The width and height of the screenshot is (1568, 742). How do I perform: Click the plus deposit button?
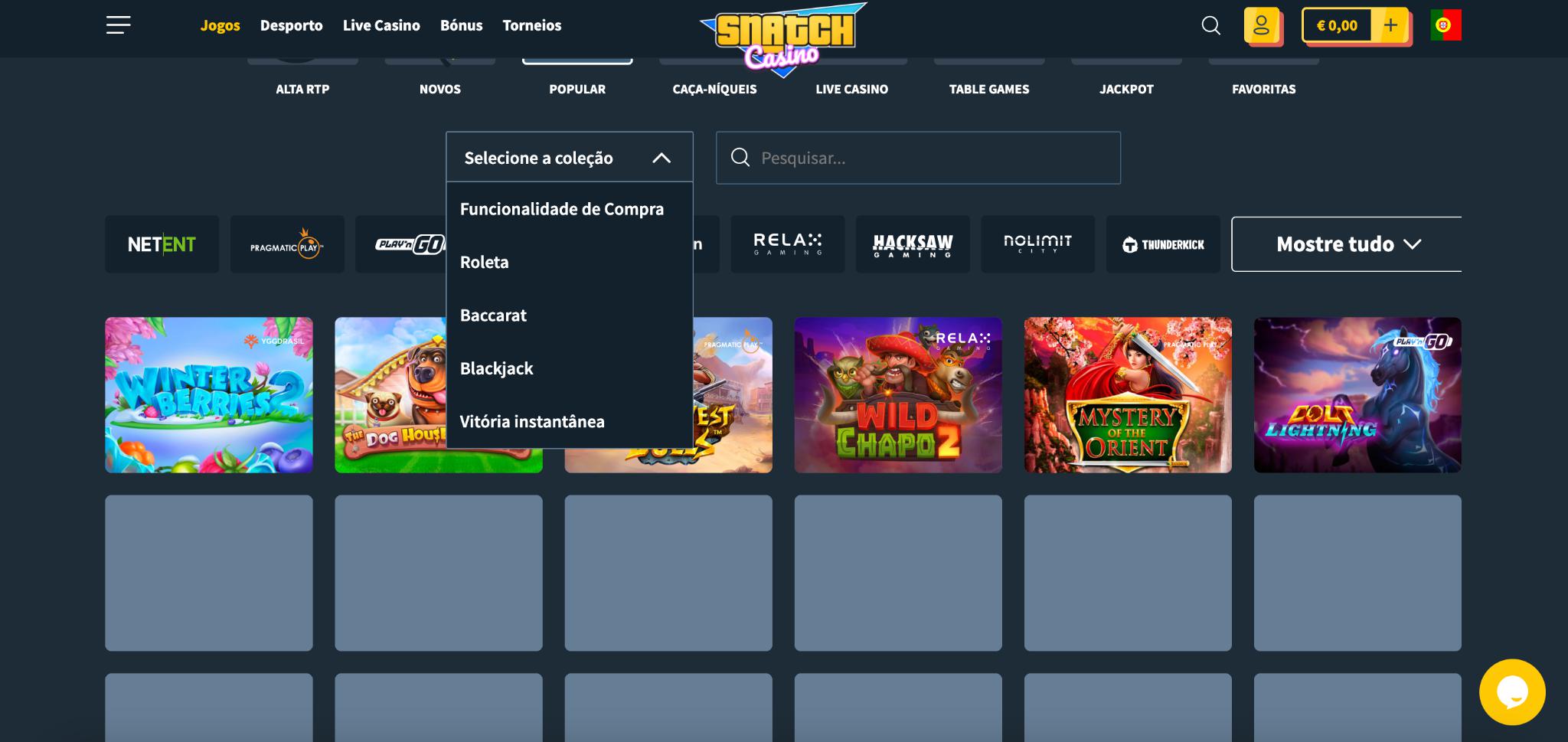point(1390,25)
